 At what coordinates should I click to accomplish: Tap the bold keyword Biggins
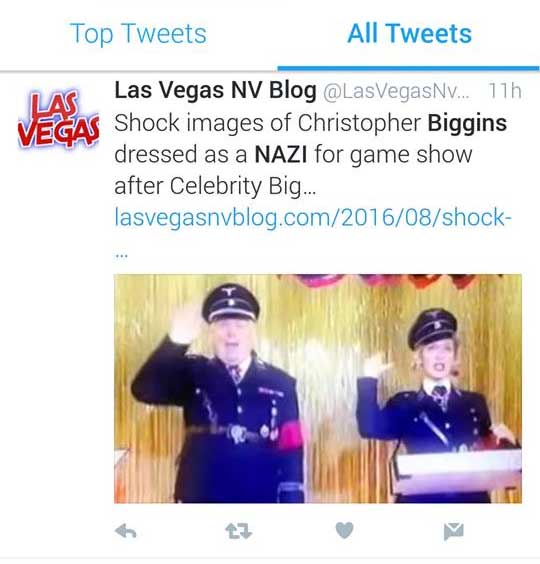(x=467, y=123)
